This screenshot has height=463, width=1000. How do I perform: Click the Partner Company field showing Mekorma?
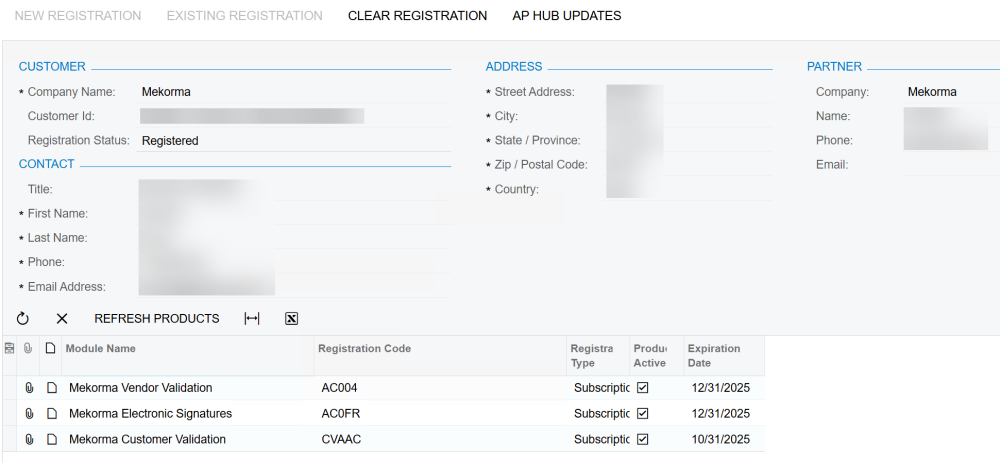pyautogui.click(x=952, y=92)
